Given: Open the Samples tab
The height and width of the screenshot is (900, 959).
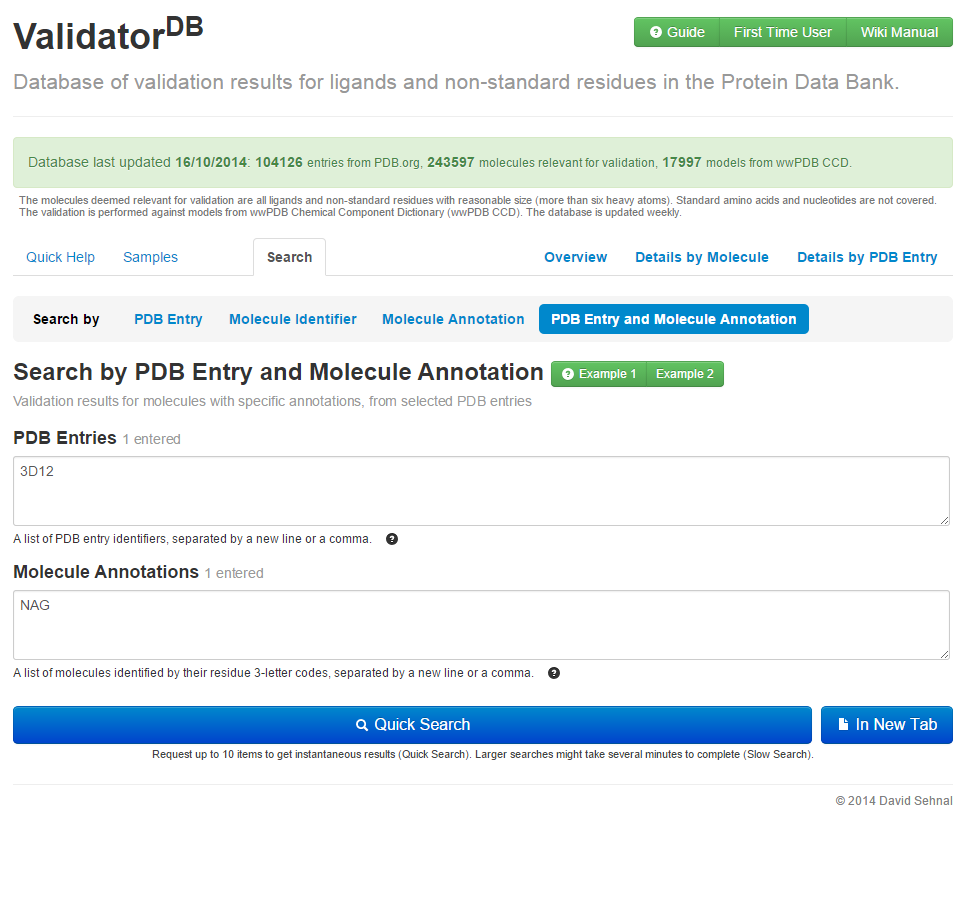Looking at the screenshot, I should [150, 257].
